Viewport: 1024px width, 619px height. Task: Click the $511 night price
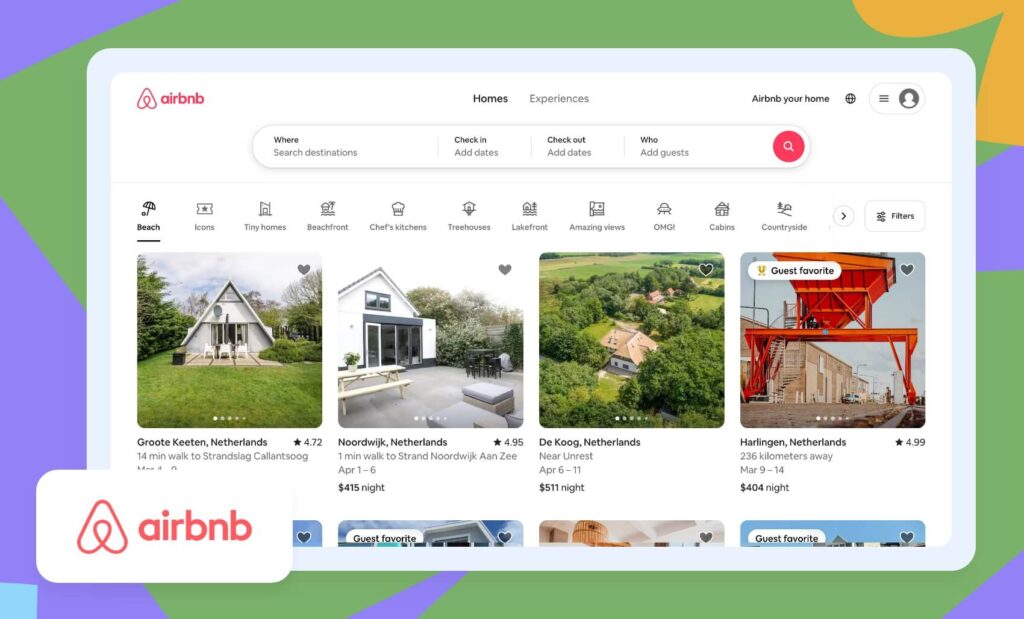[562, 487]
